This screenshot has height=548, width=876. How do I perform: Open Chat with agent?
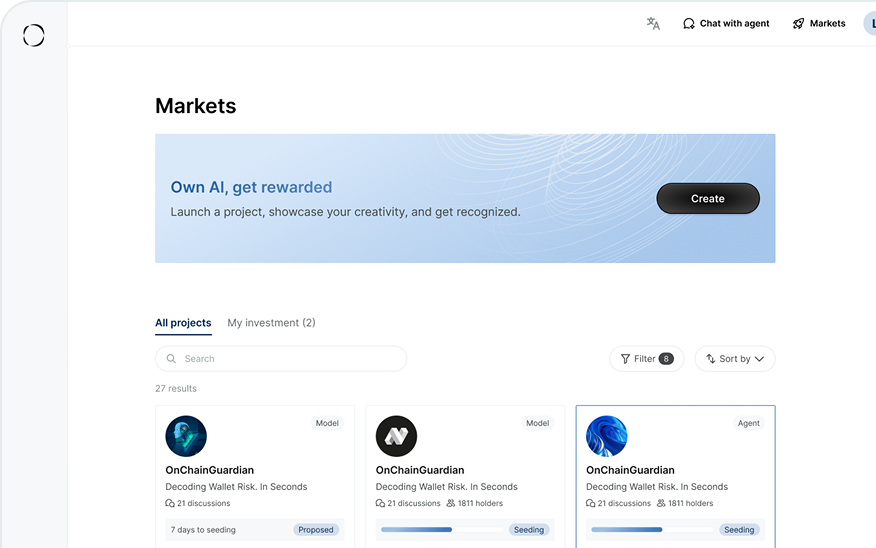point(726,23)
